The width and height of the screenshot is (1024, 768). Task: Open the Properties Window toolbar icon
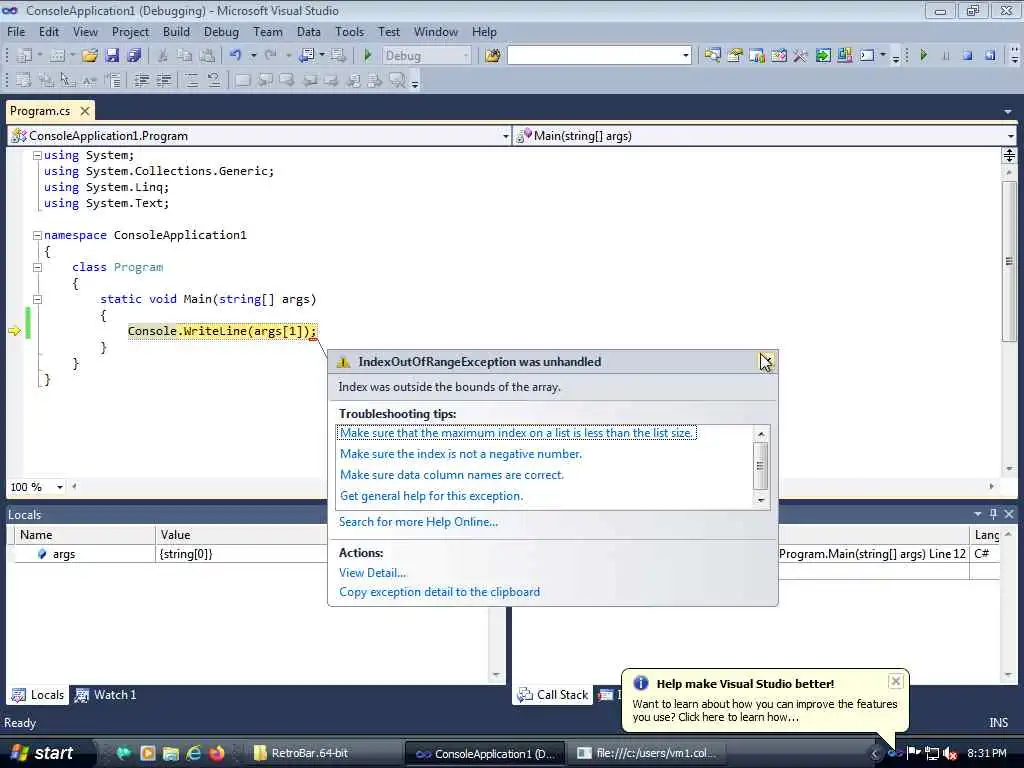pos(735,56)
